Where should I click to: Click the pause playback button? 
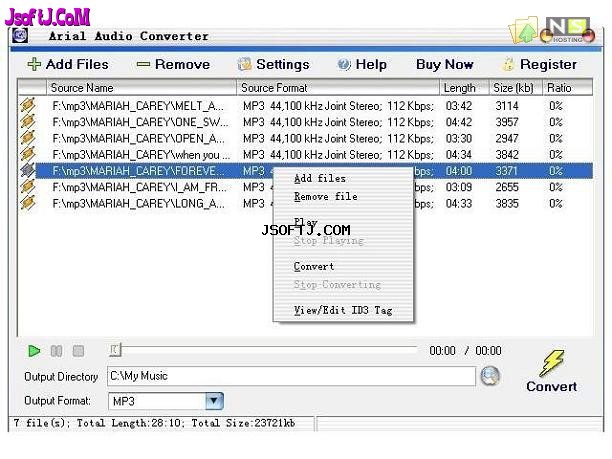click(56, 351)
